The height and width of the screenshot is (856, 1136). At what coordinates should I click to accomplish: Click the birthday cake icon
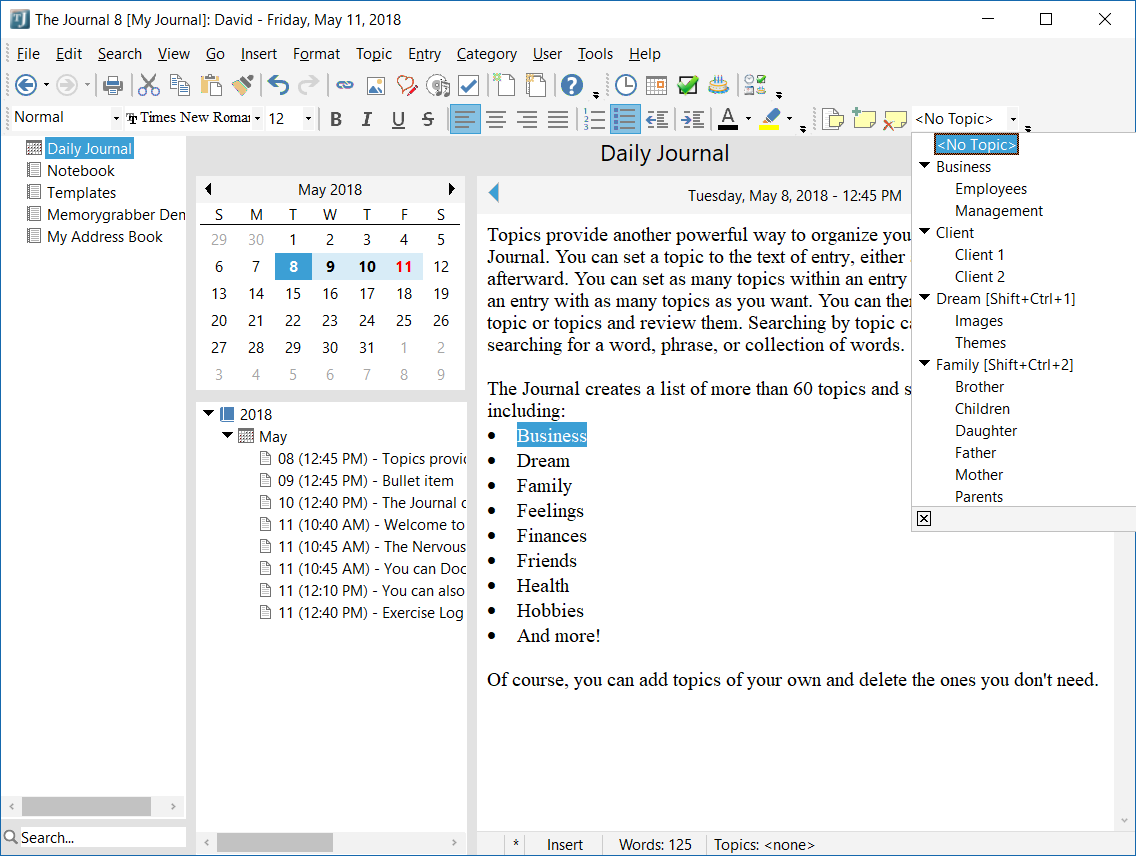pyautogui.click(x=718, y=85)
